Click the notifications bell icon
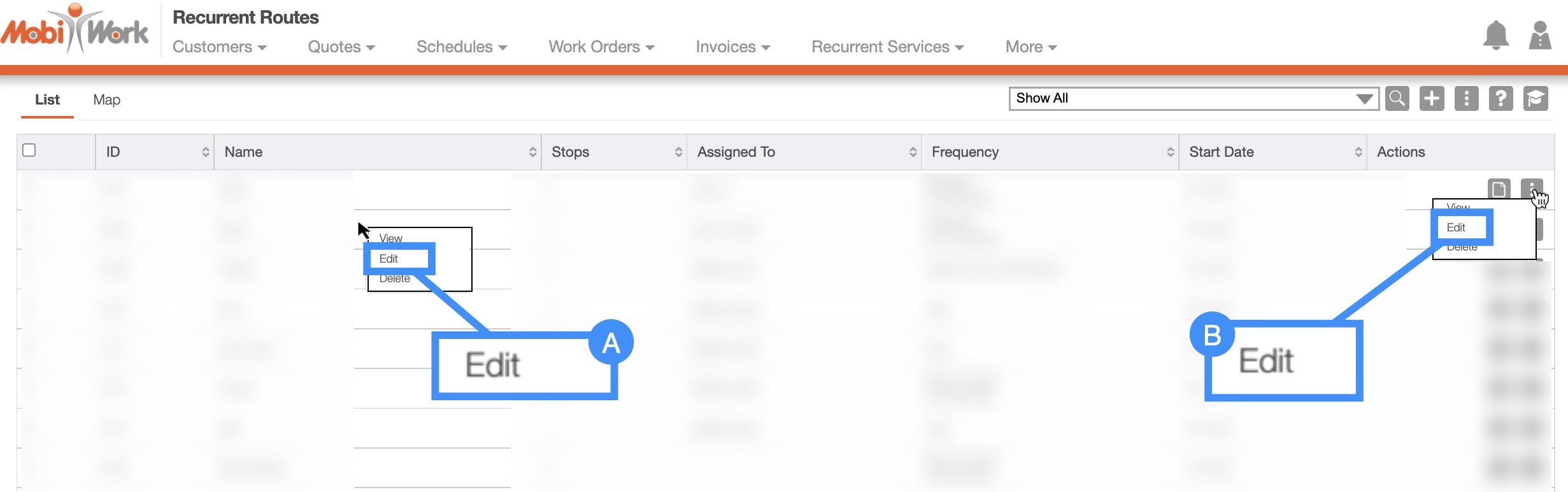The image size is (1568, 492). 1495,35
